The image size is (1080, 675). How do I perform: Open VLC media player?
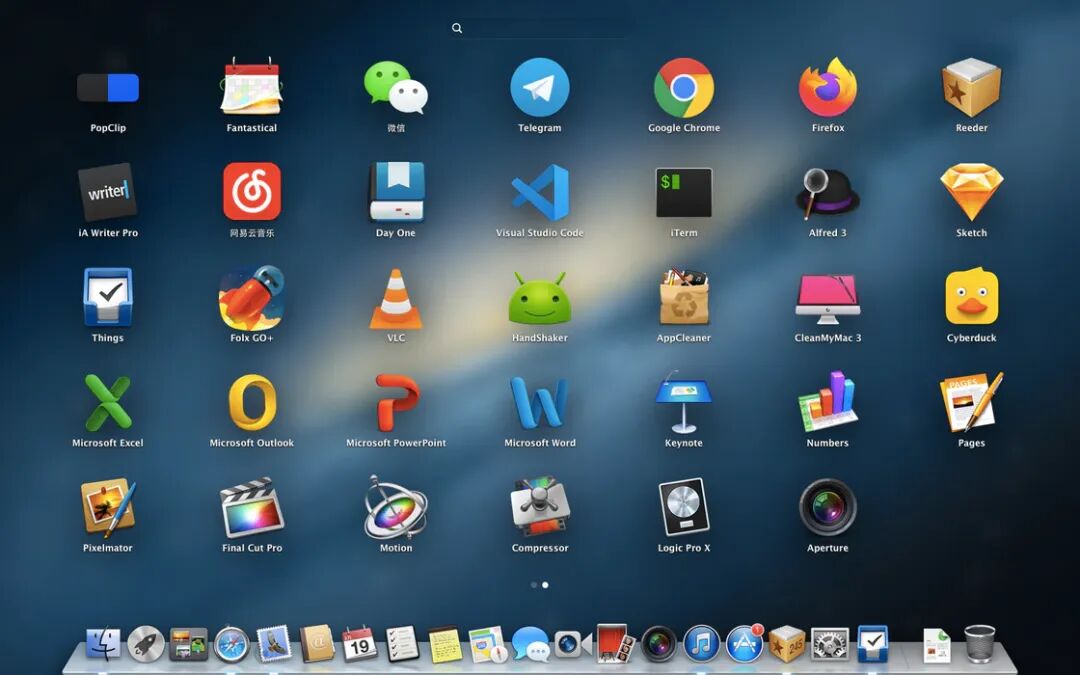[x=396, y=298]
